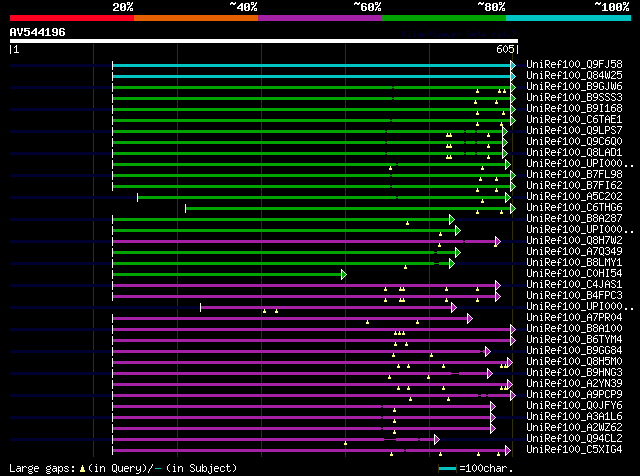
Task: Select the UniRef100_C0HI54 subject label
Action: click(x=574, y=274)
